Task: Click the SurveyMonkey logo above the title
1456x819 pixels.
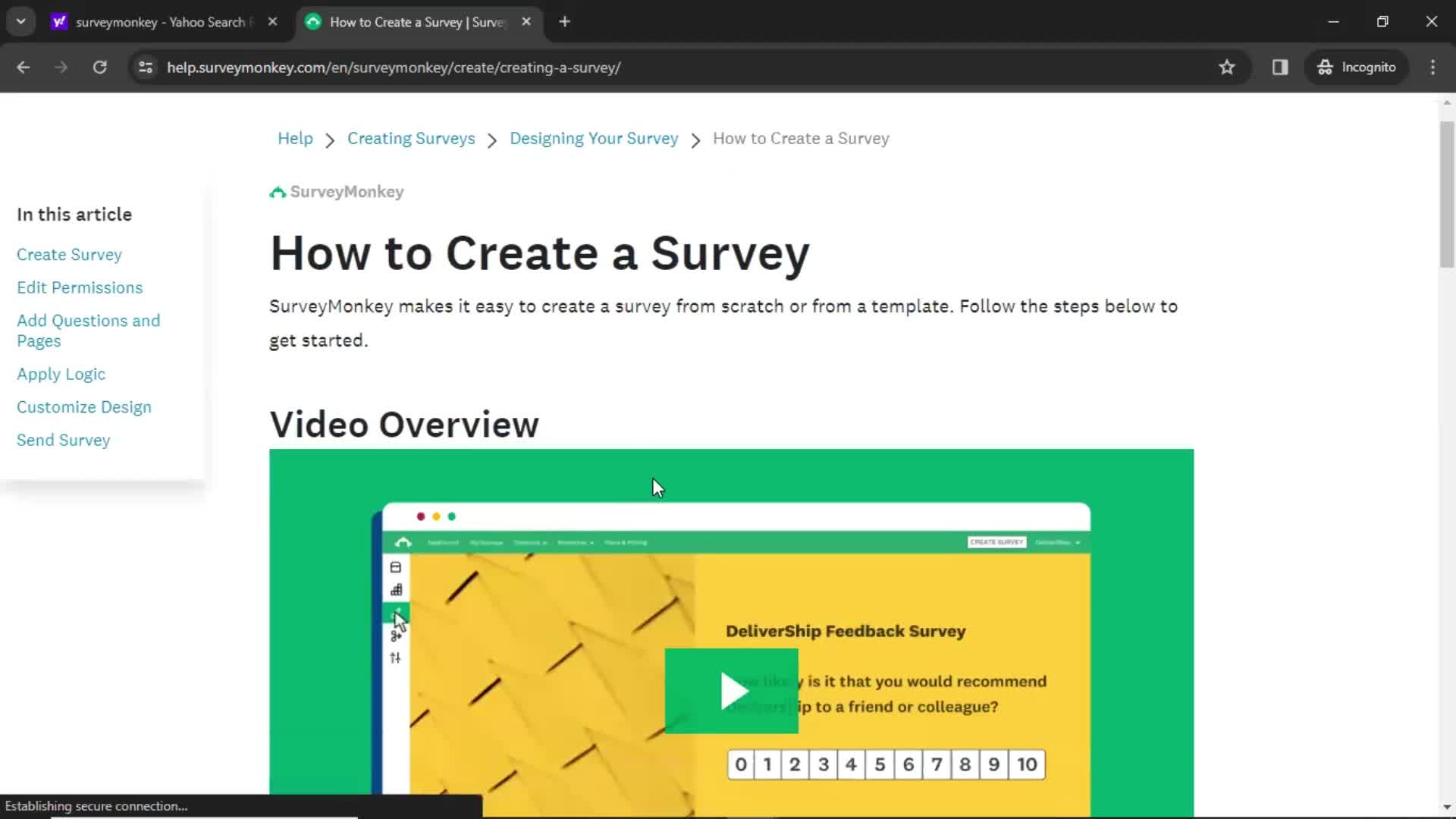Action: pos(337,192)
